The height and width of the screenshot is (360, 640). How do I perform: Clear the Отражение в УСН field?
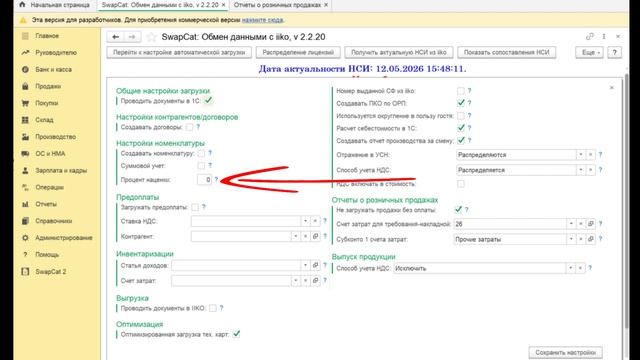coord(591,155)
